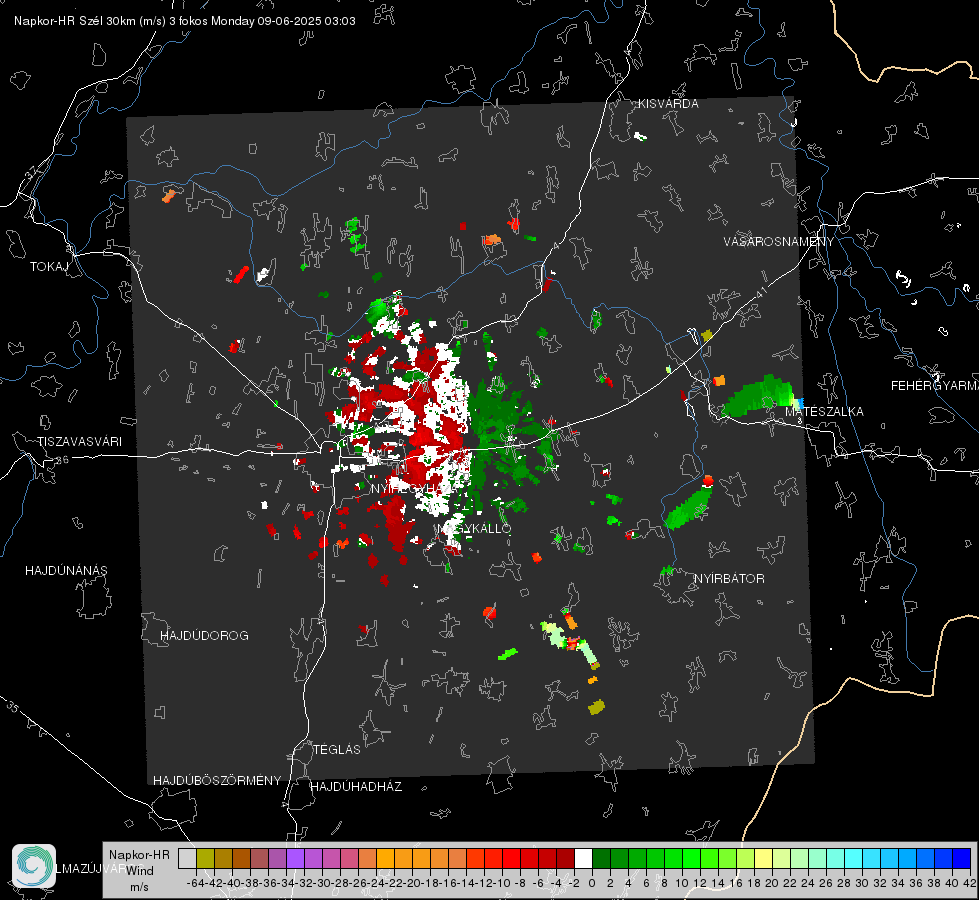
Task: Select the olive swatch between -64 and -42
Action: click(205, 858)
